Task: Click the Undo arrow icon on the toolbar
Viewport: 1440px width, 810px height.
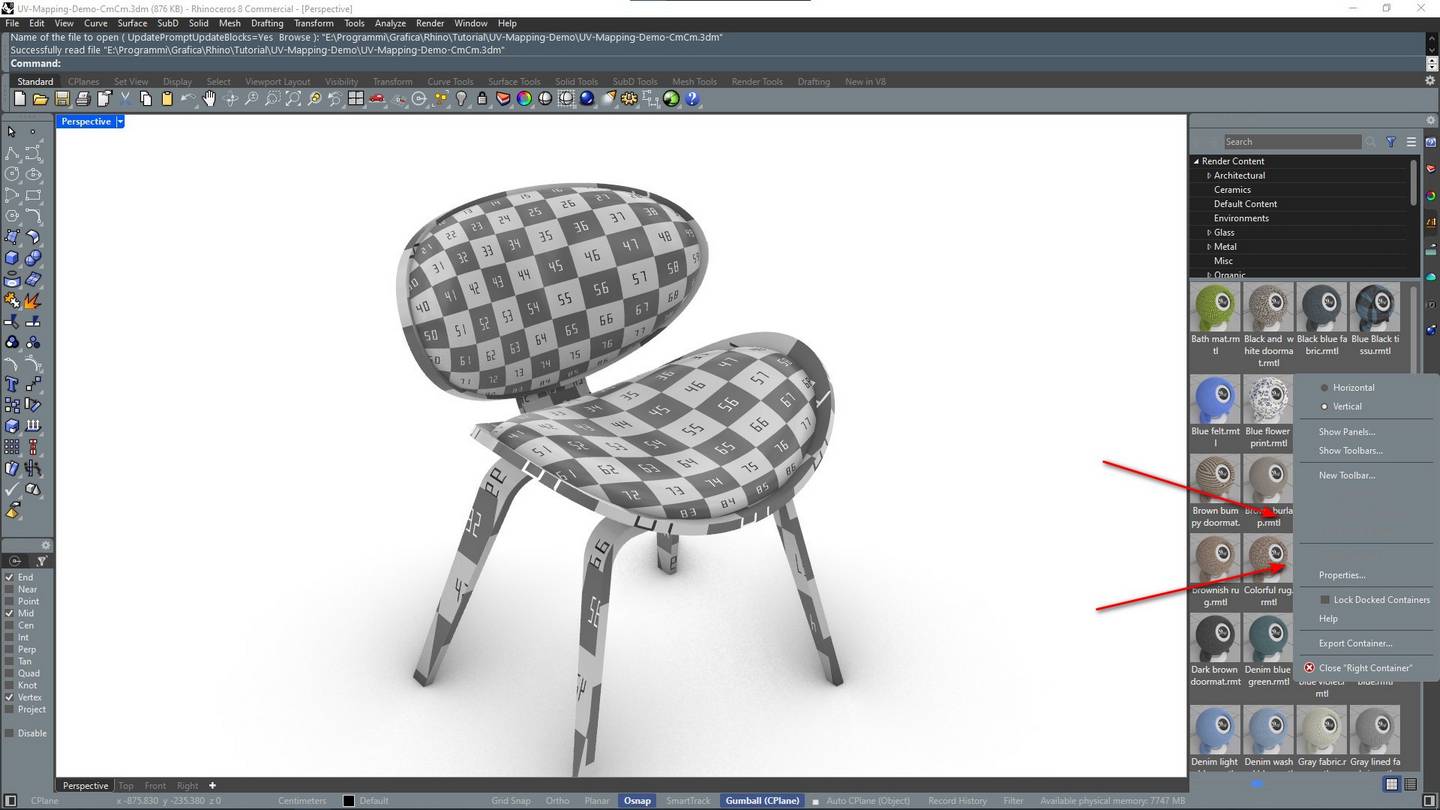Action: tap(187, 98)
